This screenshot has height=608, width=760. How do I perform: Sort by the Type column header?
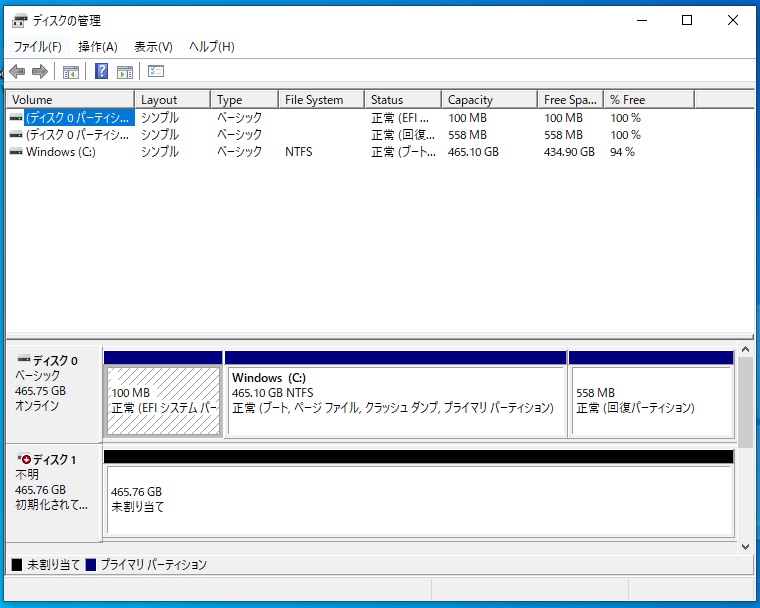pos(245,99)
